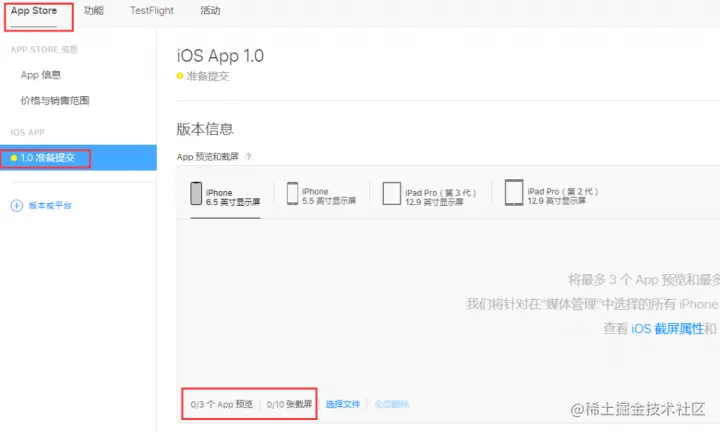This screenshot has height=432, width=720.
Task: Click the 版本或平台 link
Action: pos(50,205)
